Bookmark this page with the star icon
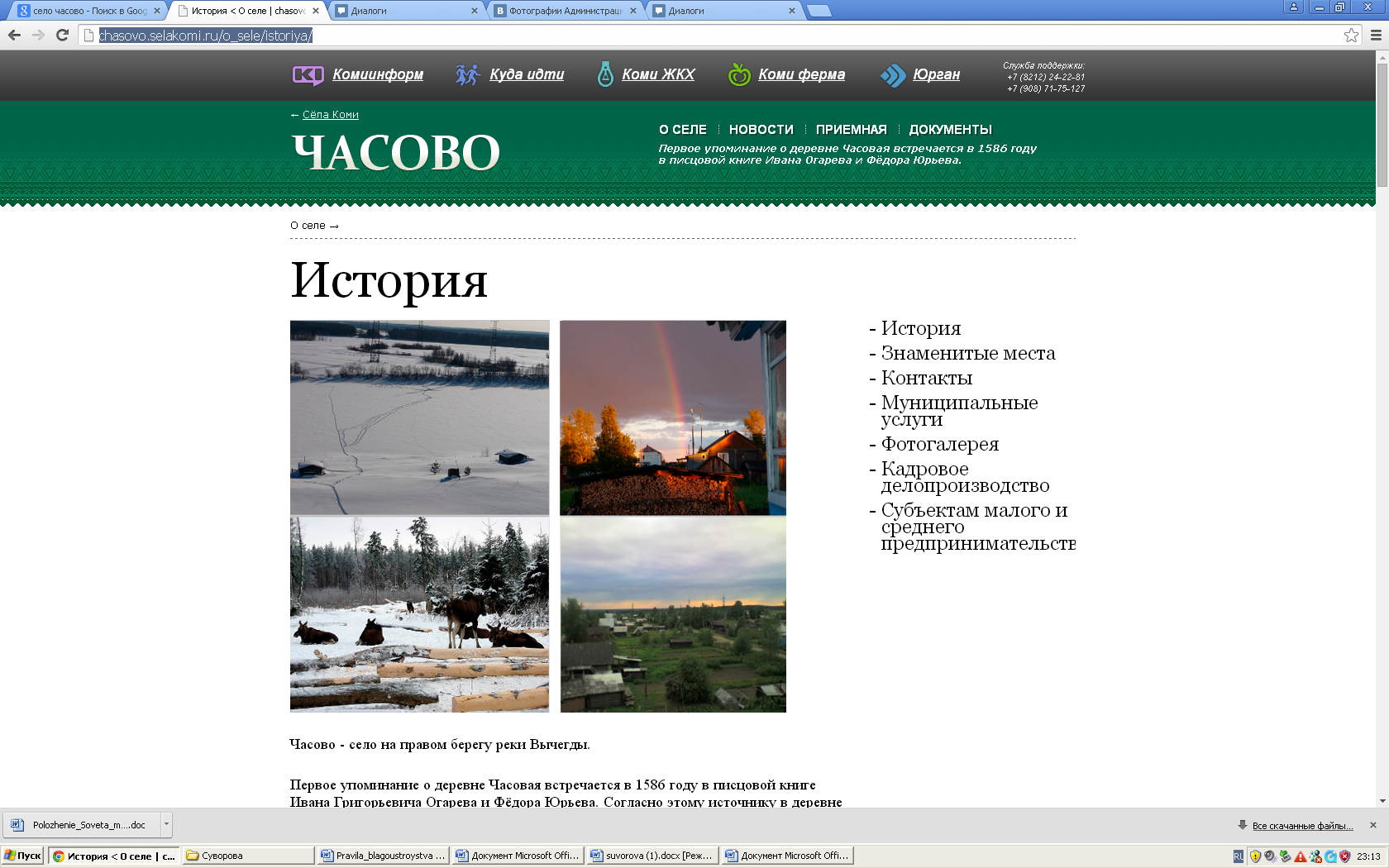The width and height of the screenshot is (1389, 868). click(x=1351, y=35)
